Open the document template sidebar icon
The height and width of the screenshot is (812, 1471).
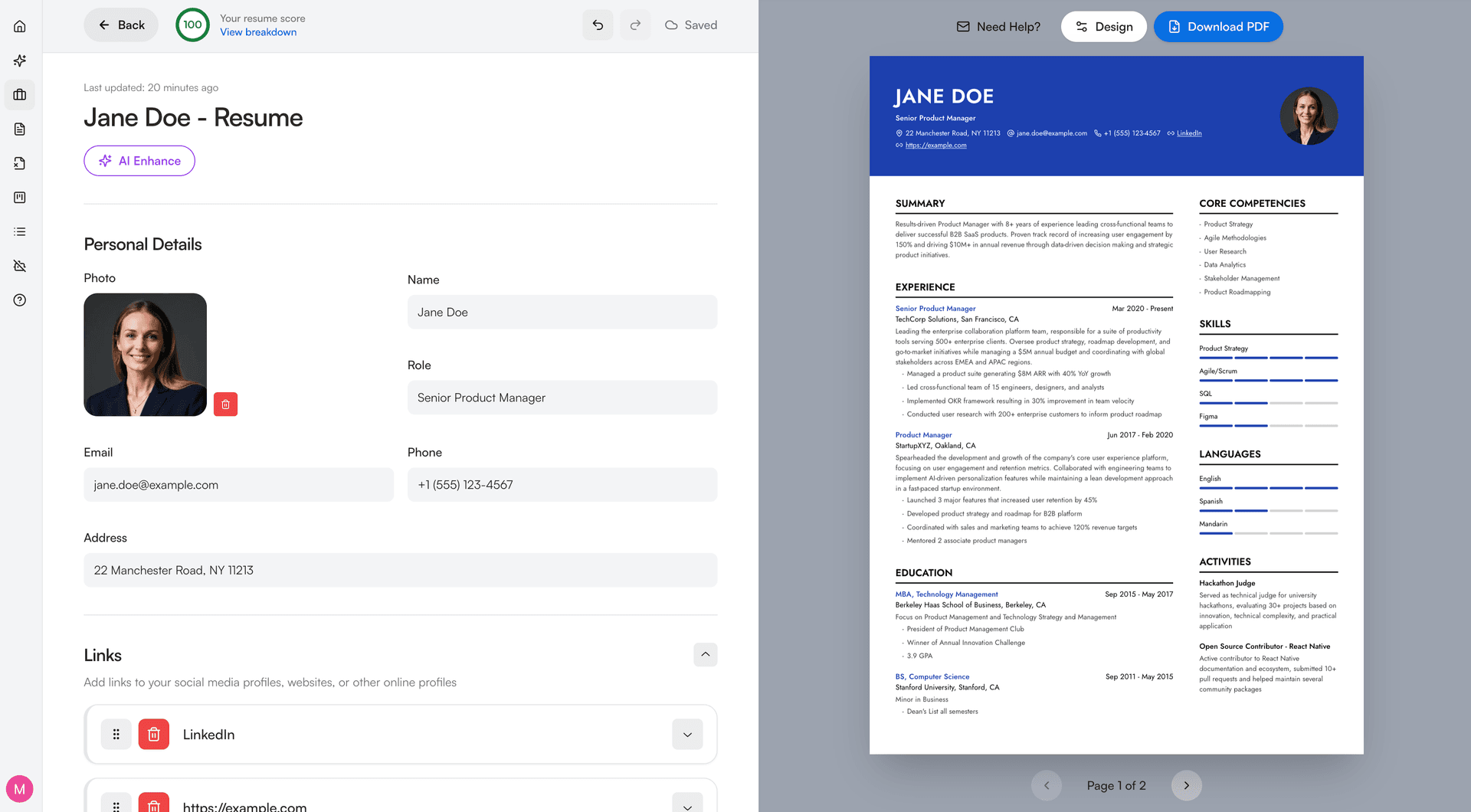click(19, 129)
